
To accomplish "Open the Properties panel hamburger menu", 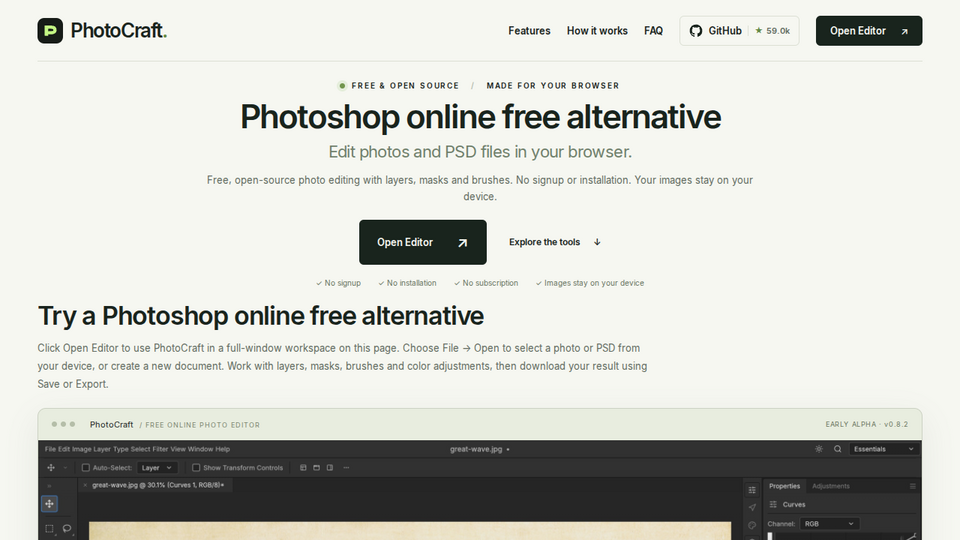I will coord(912,486).
